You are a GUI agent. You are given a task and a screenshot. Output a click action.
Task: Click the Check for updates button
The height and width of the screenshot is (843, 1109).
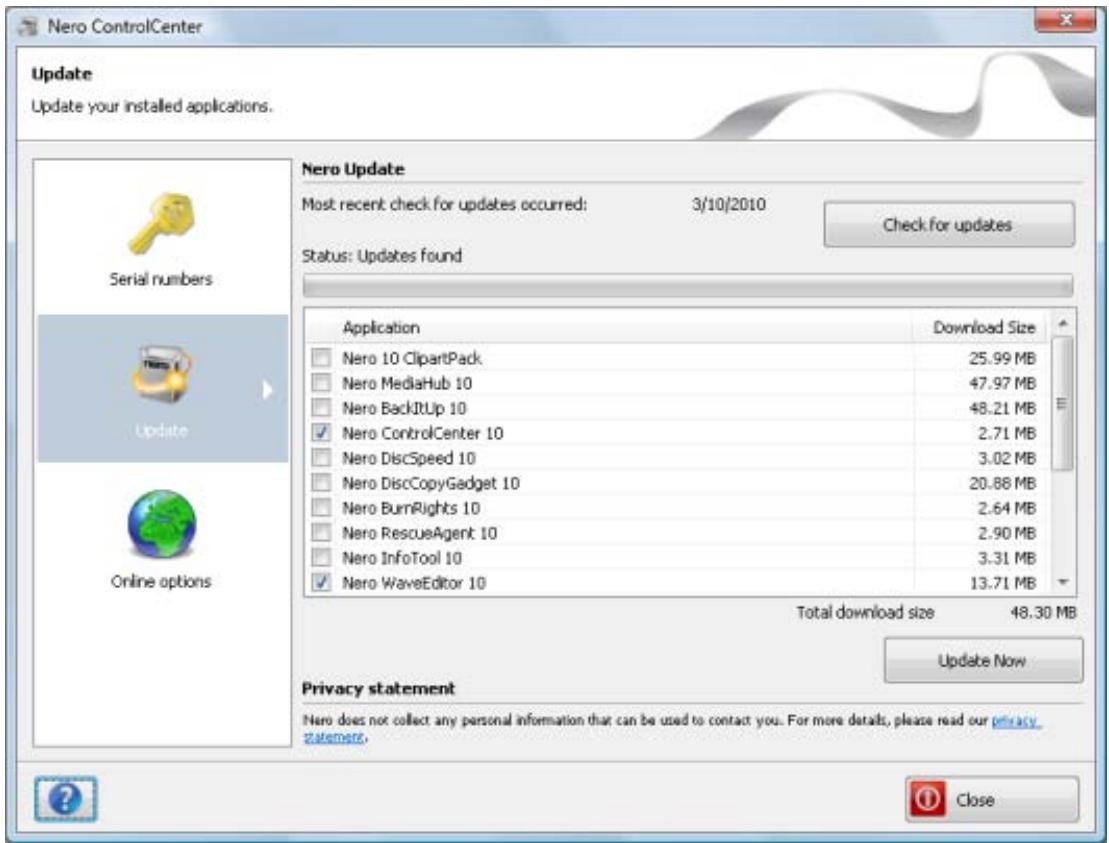948,225
